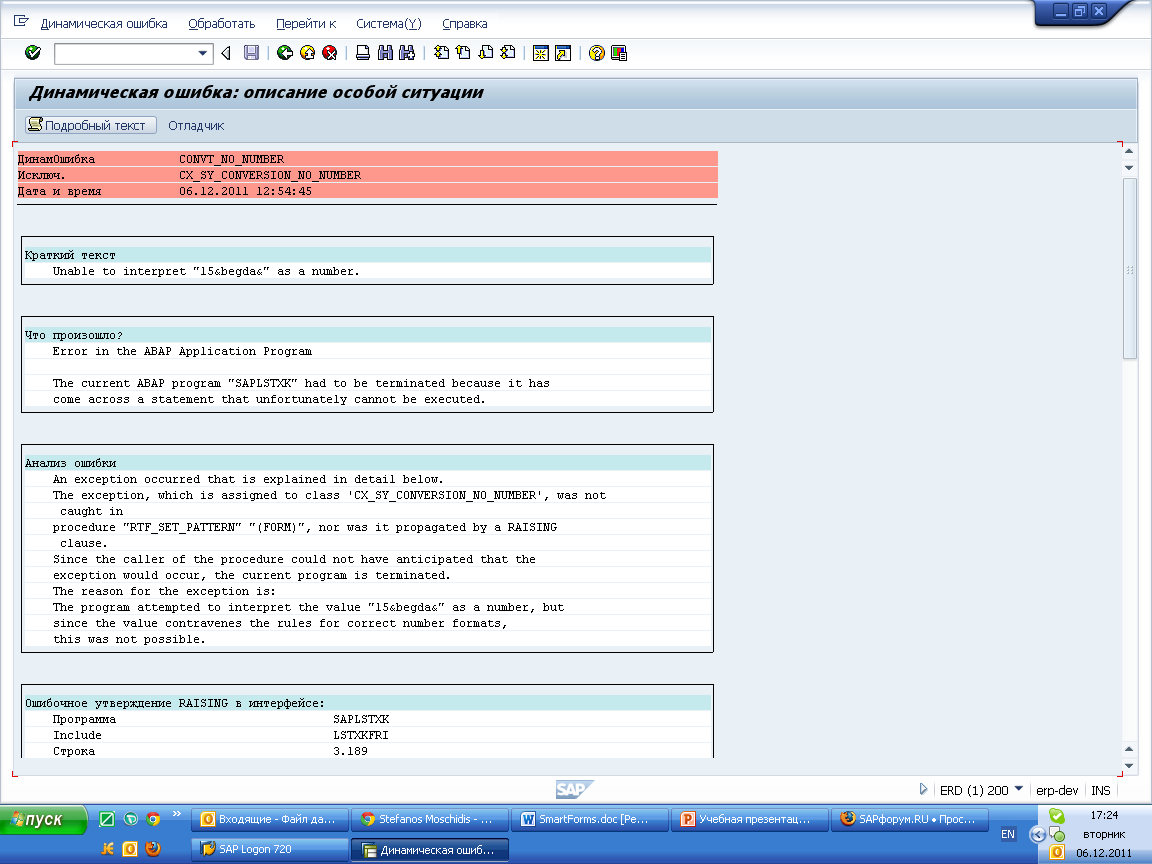1152x864 pixels.
Task: Open the Система(Y) menu
Action: 389,24
